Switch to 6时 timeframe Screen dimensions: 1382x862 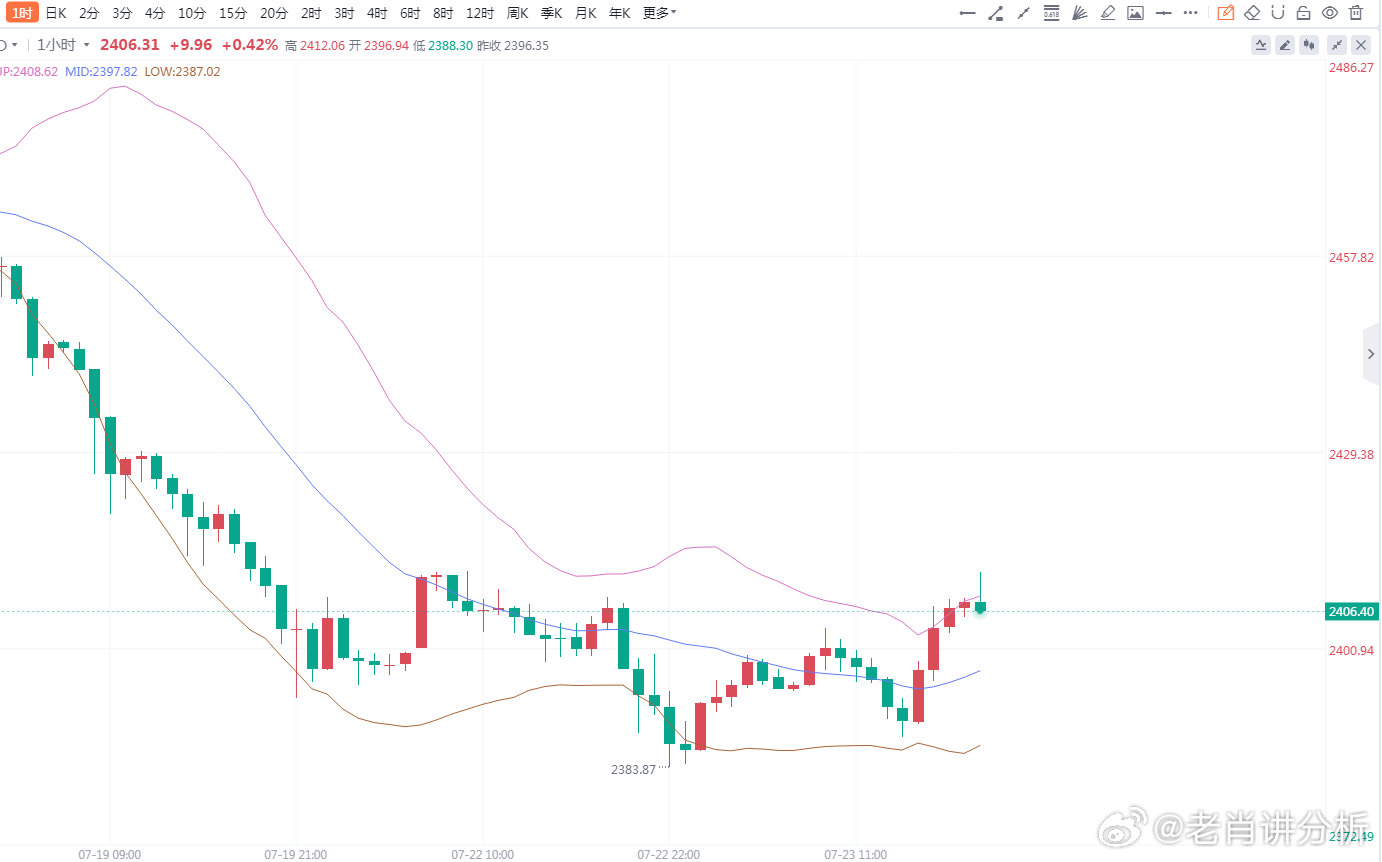tap(410, 13)
